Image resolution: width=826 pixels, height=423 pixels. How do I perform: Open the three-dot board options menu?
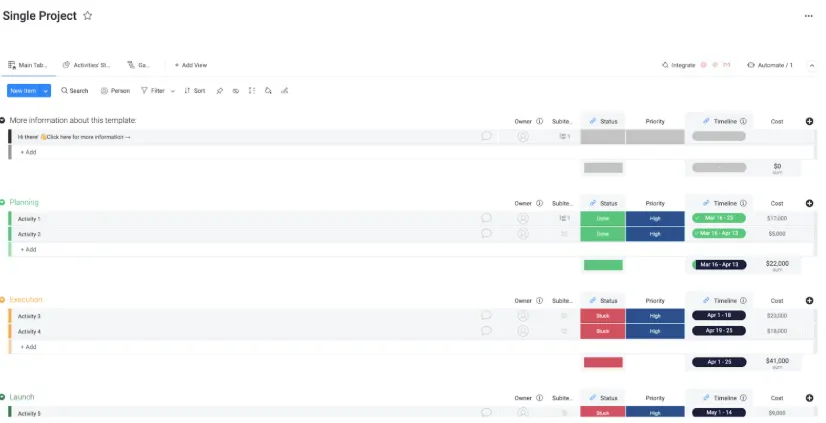point(809,16)
